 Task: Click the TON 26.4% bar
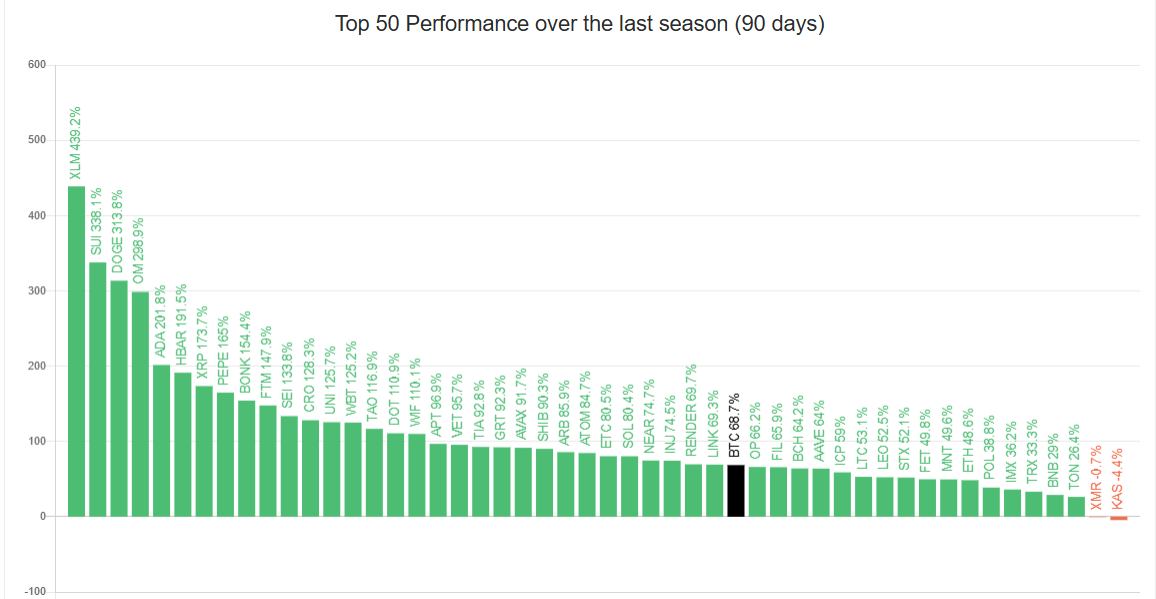(x=1076, y=506)
